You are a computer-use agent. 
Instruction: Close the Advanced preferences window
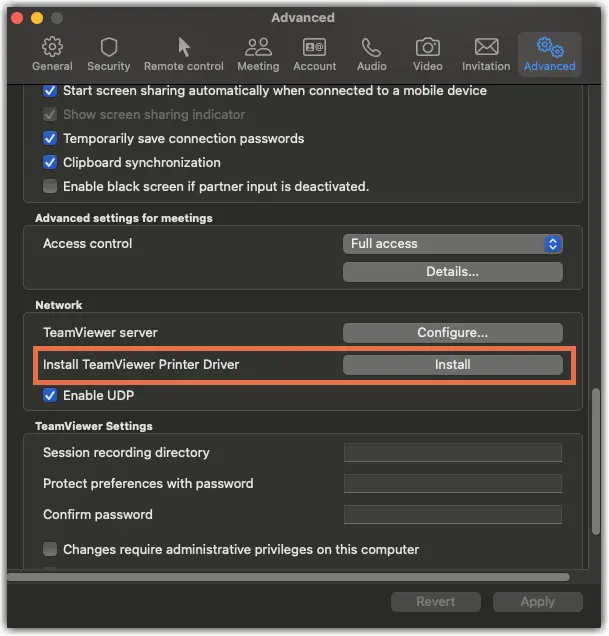click(17, 18)
